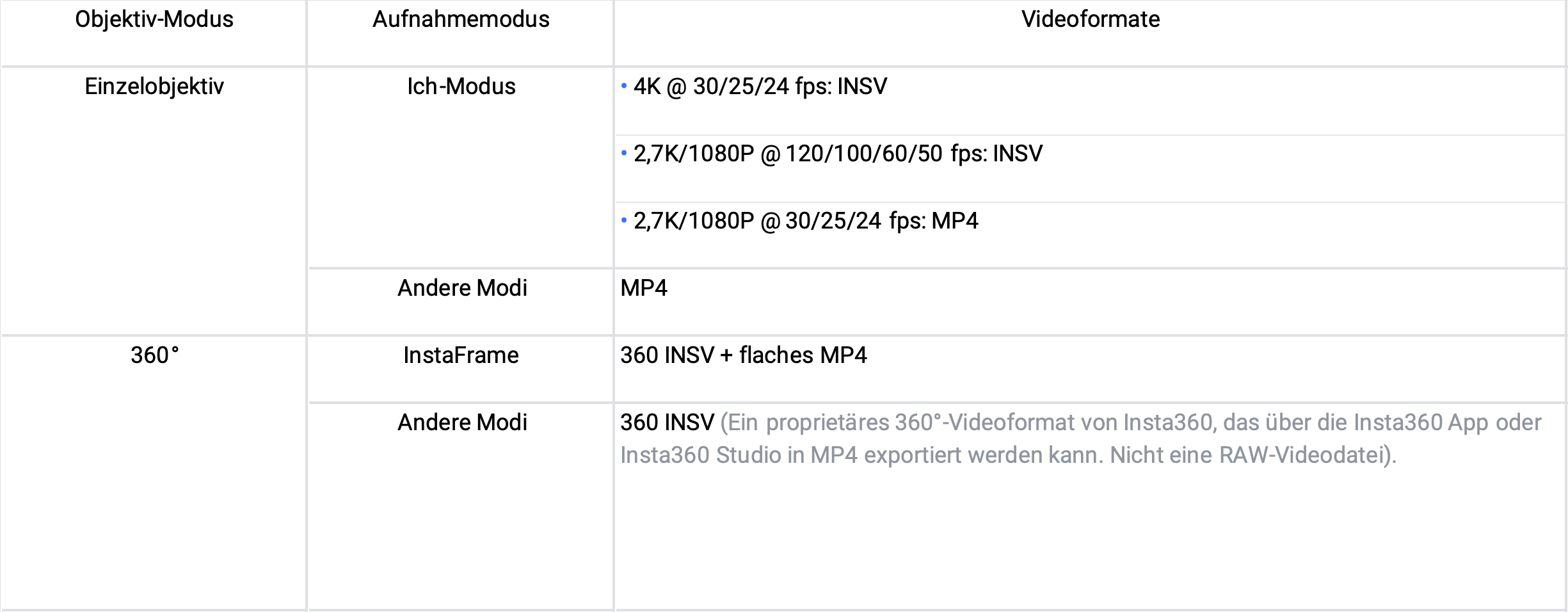Click the bullet before the 120/100/60/50 fps line
The image size is (1568, 612).
click(624, 153)
